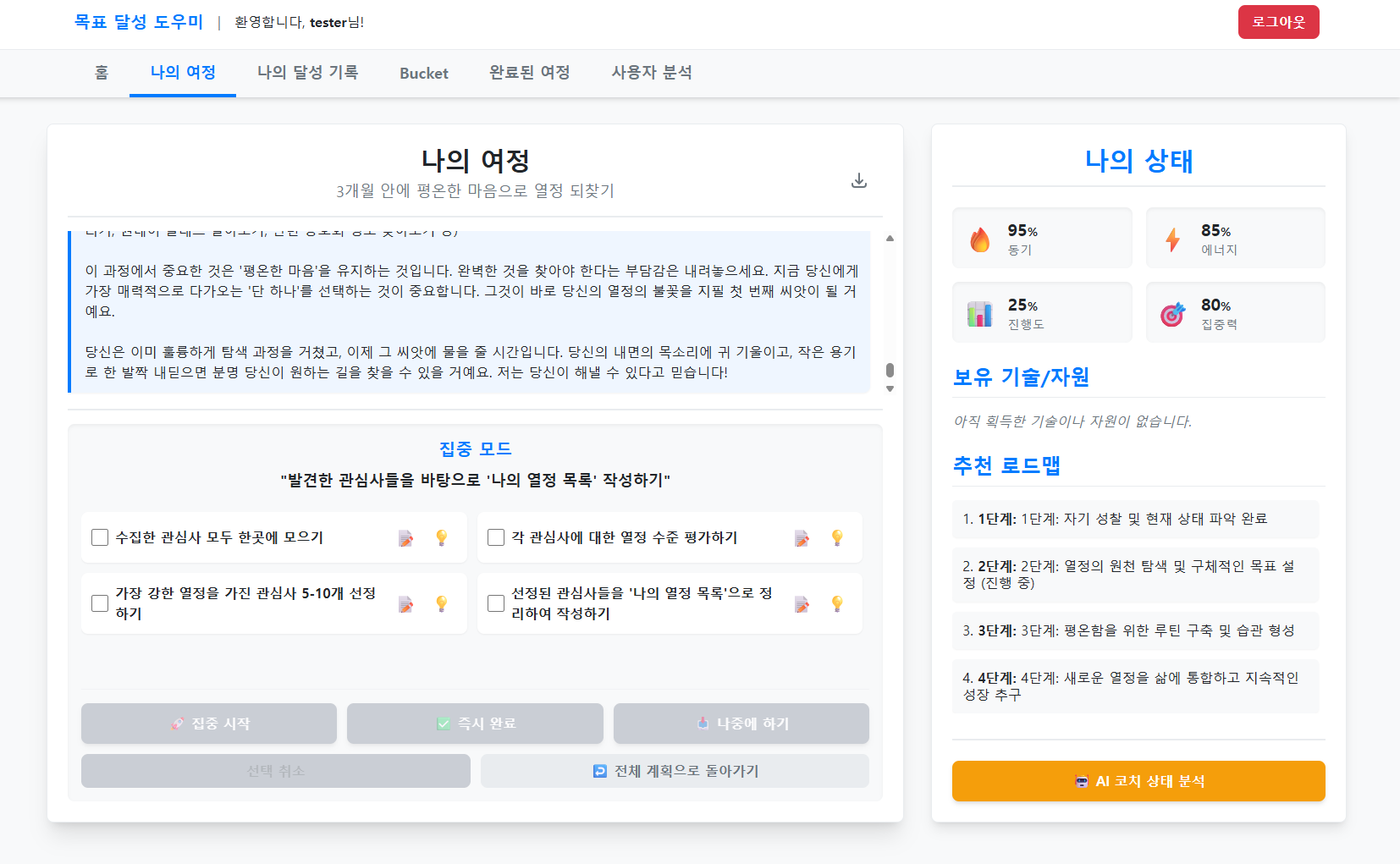
Task: Open the 사용자 분석 tab
Action: pyautogui.click(x=652, y=73)
